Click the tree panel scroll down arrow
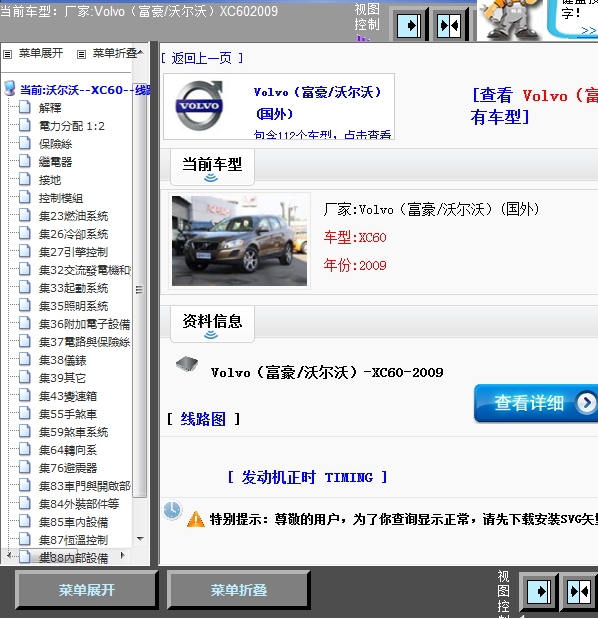598x619 pixels. tap(140, 539)
